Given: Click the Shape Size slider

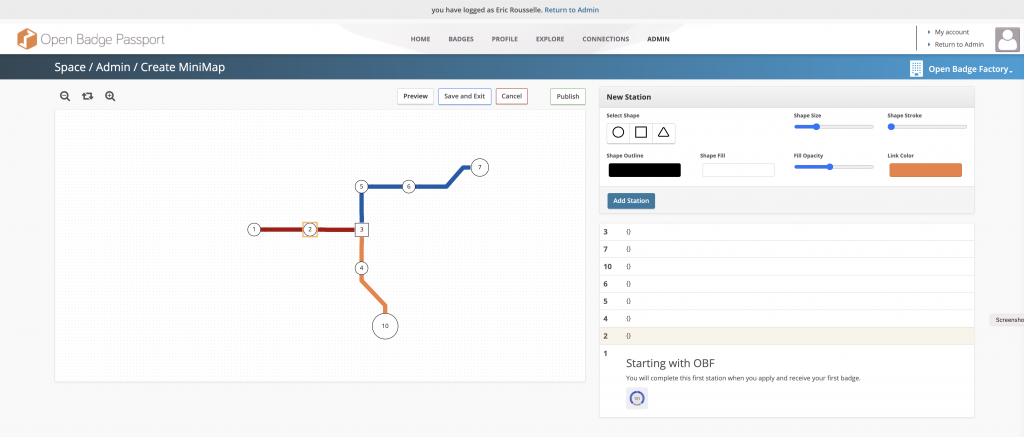Looking at the screenshot, I should [x=833, y=127].
